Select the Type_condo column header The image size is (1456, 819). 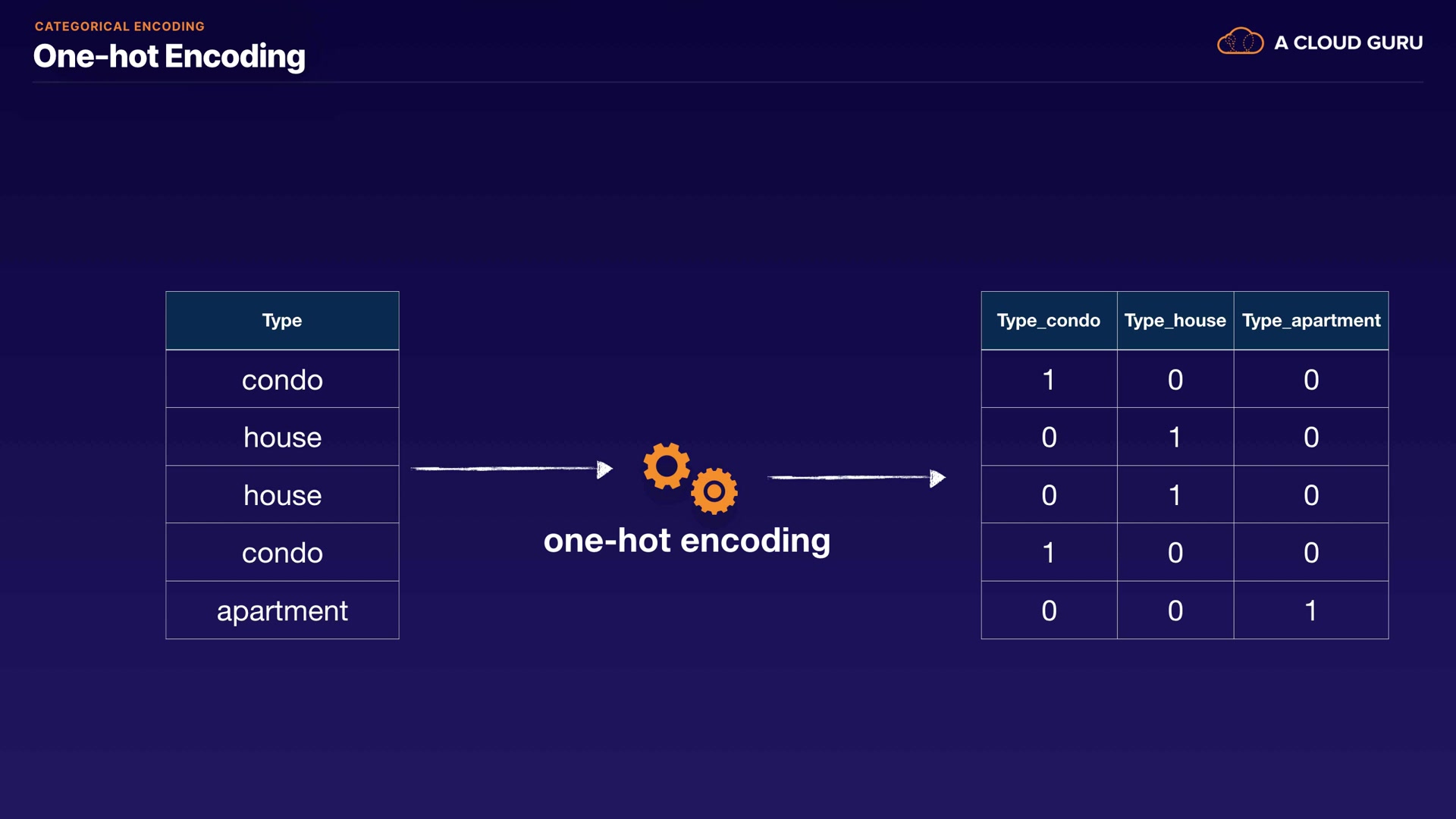(x=1048, y=321)
